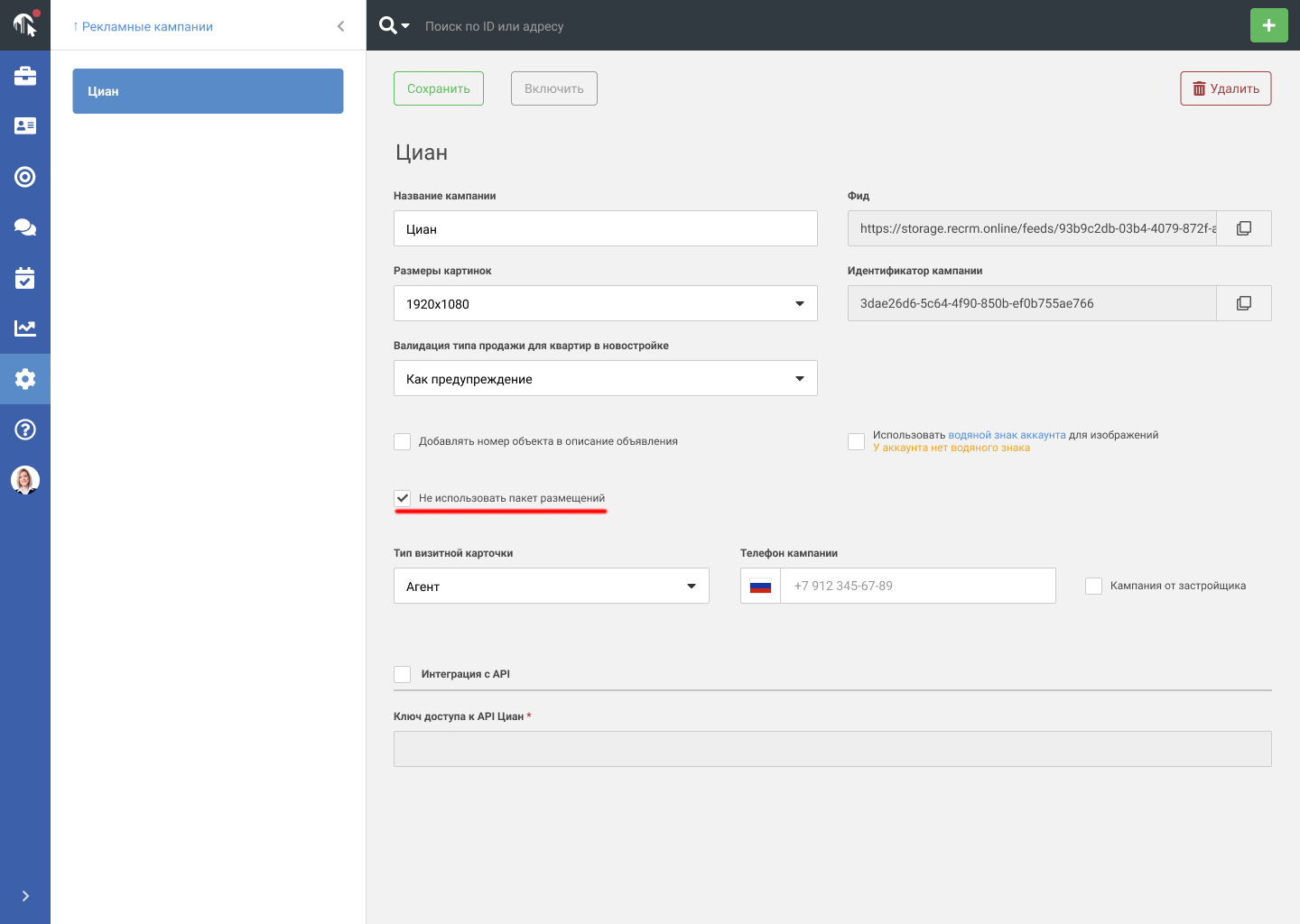Open the Тип визитной карточки dropdown
The height and width of the screenshot is (924, 1300).
(552, 586)
